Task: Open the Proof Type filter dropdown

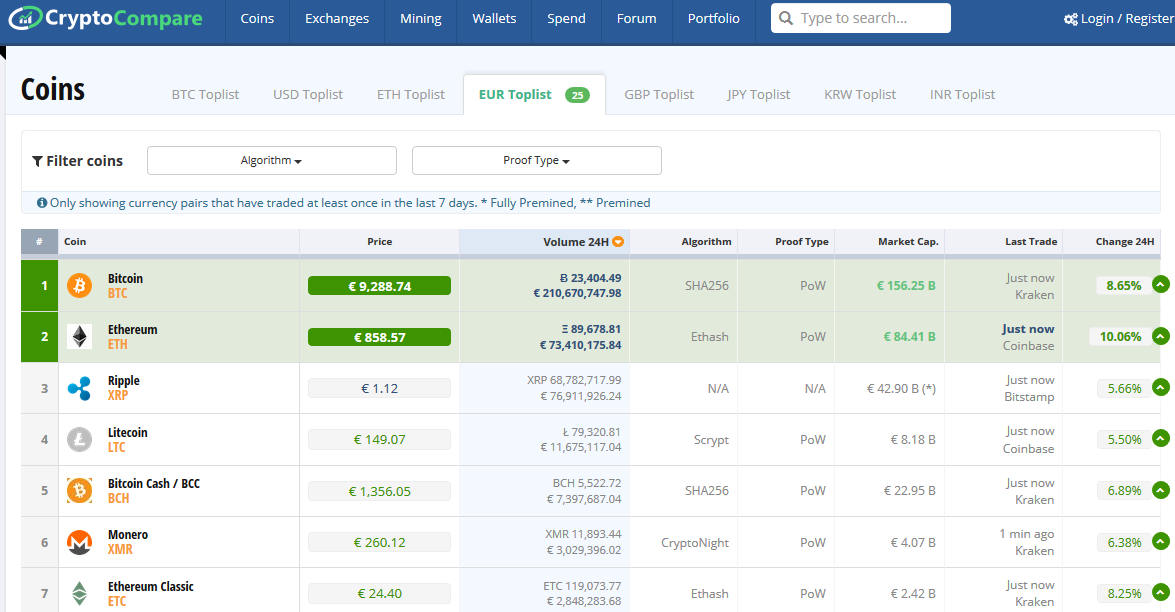Action: coord(537,160)
